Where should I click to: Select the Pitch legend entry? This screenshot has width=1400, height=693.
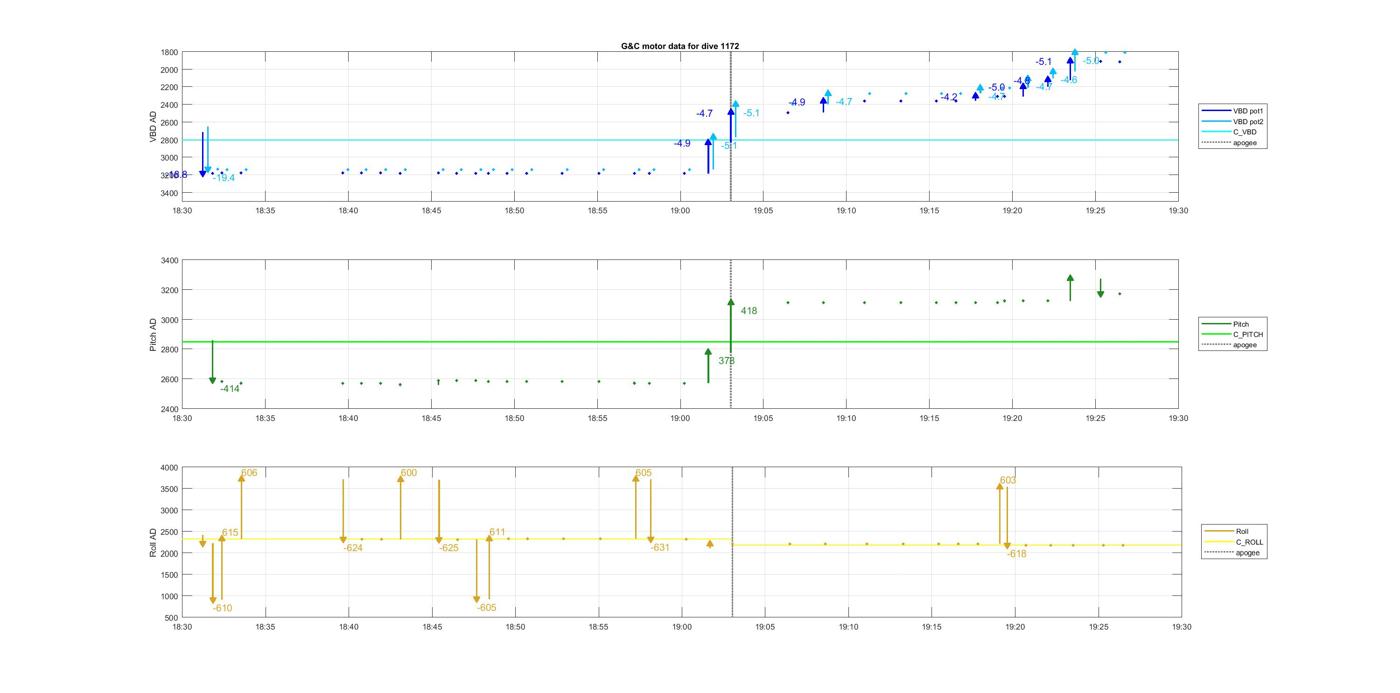[x=1232, y=324]
